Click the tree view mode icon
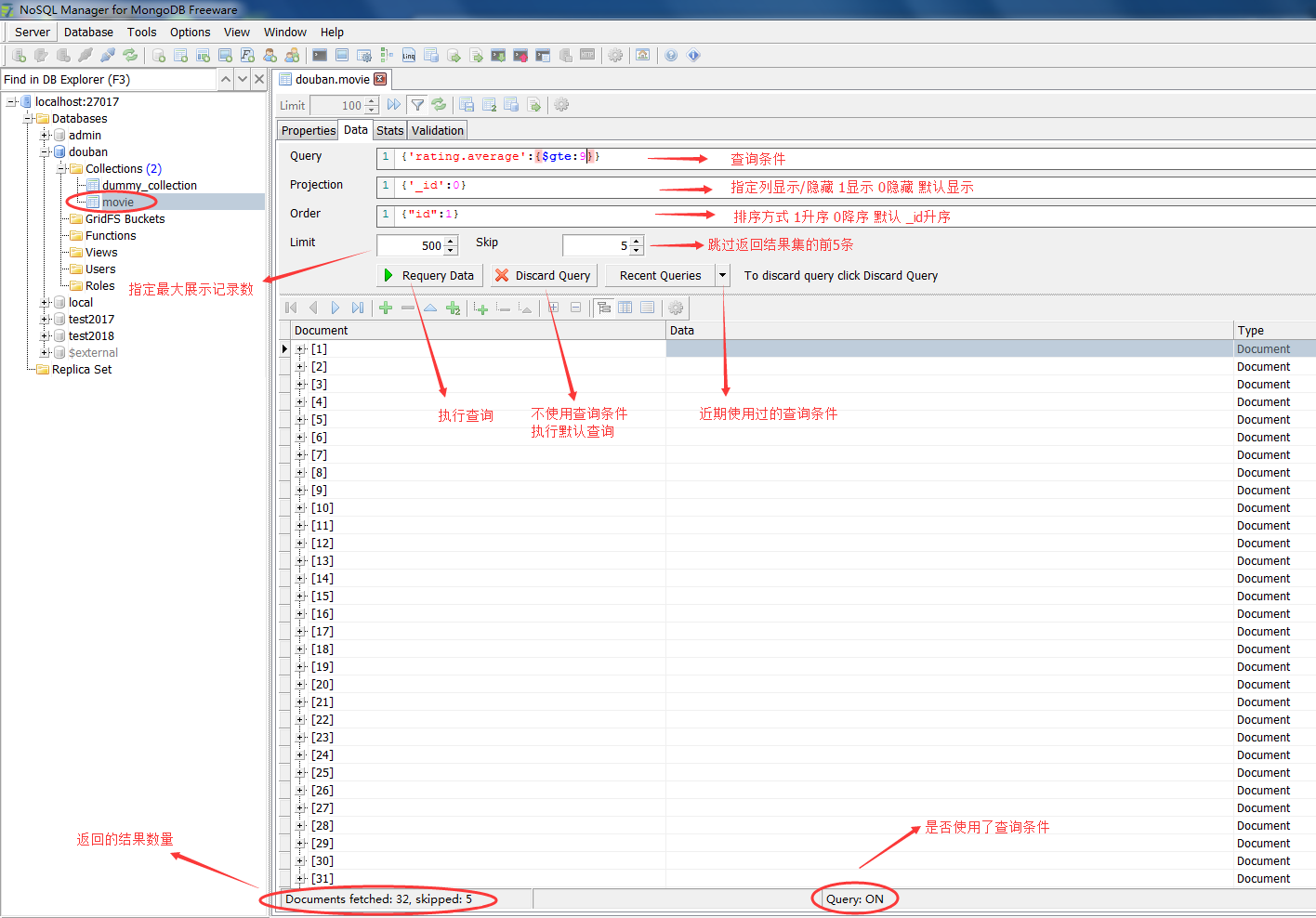Screen dimensions: 1316x918 click(x=603, y=308)
